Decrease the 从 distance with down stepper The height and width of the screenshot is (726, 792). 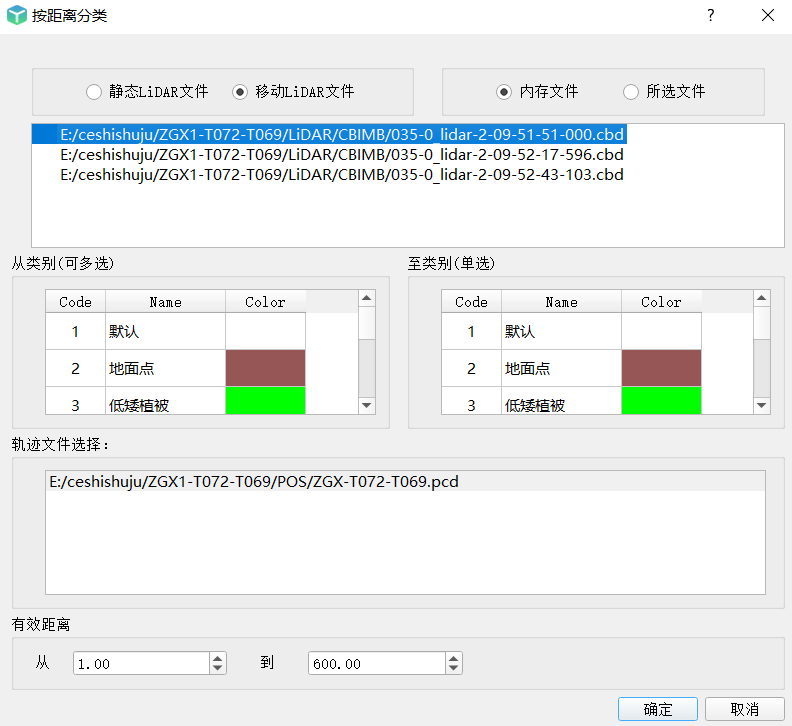coord(218,669)
